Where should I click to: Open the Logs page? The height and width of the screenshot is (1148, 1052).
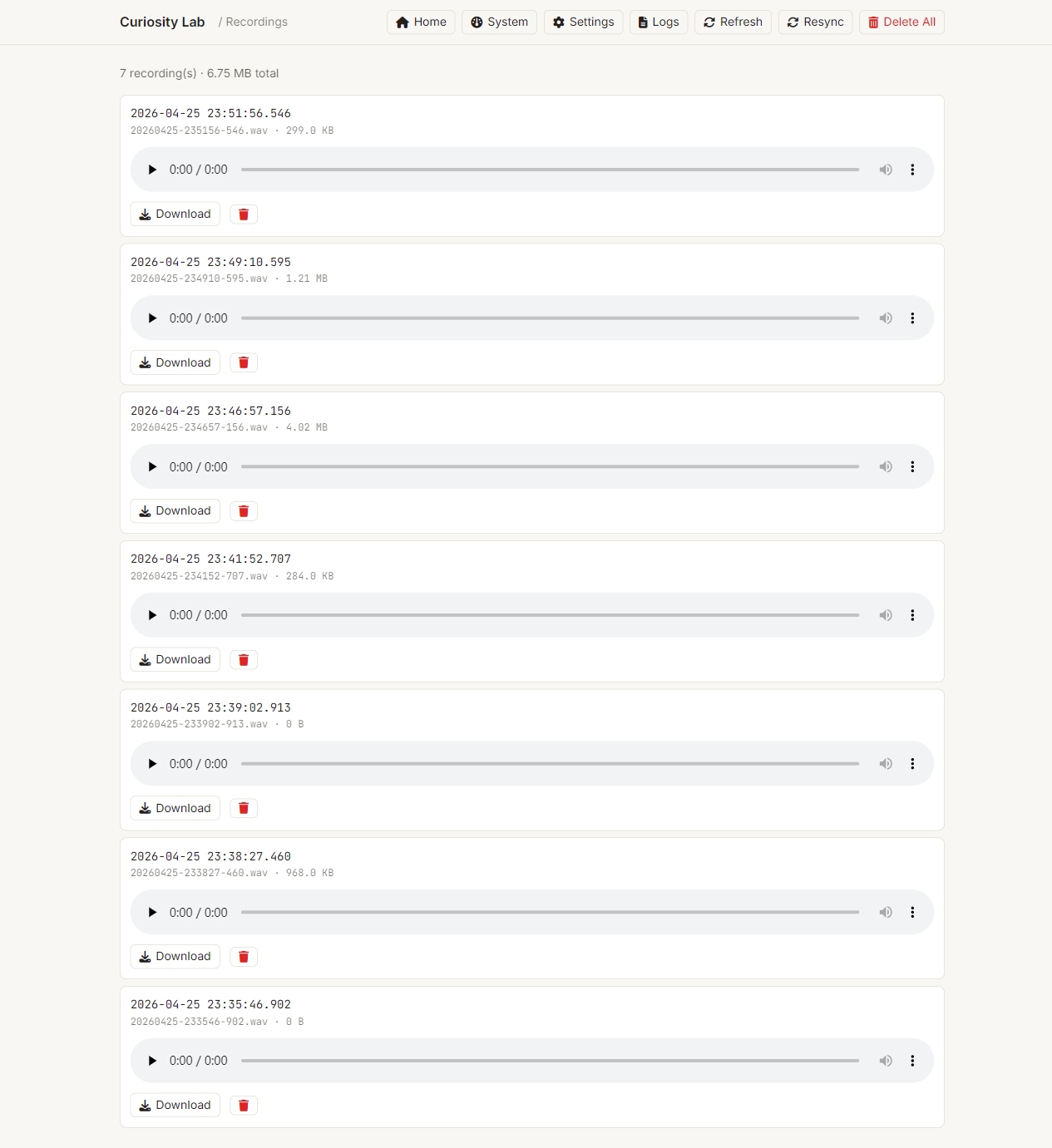[x=659, y=22]
